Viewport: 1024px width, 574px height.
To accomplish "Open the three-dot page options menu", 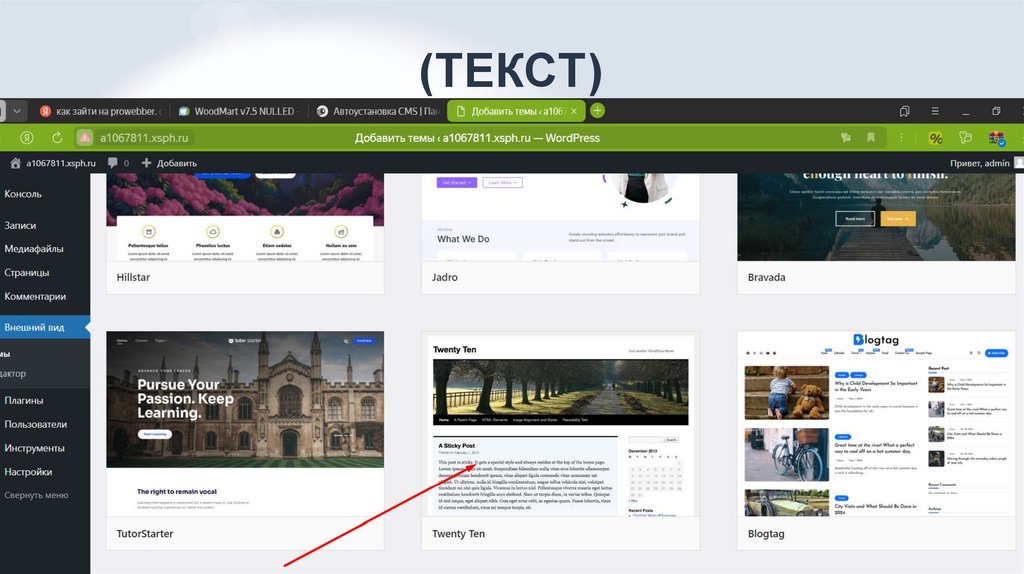I will point(901,138).
